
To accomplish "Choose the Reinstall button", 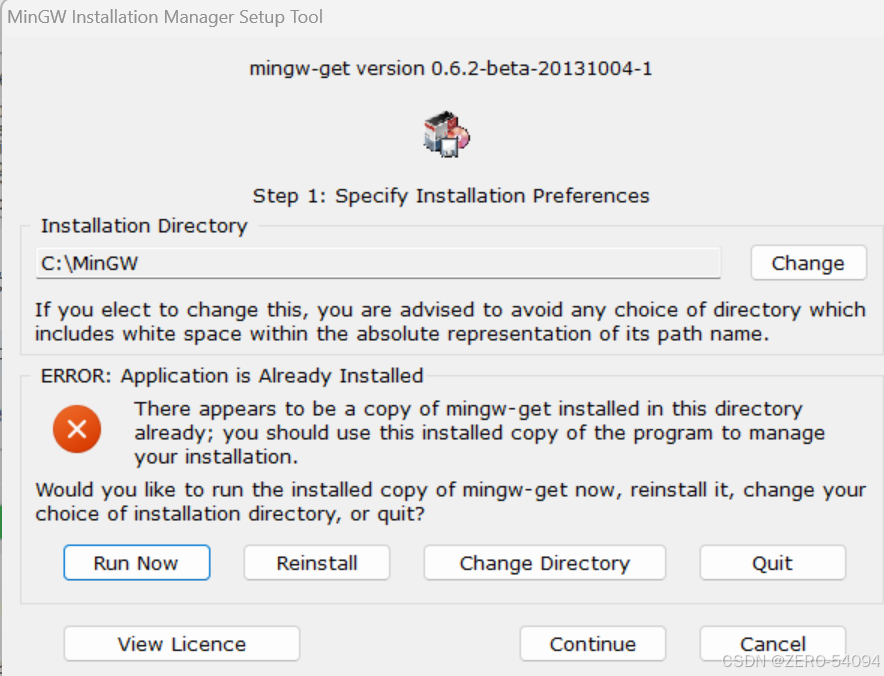I will tap(317, 563).
